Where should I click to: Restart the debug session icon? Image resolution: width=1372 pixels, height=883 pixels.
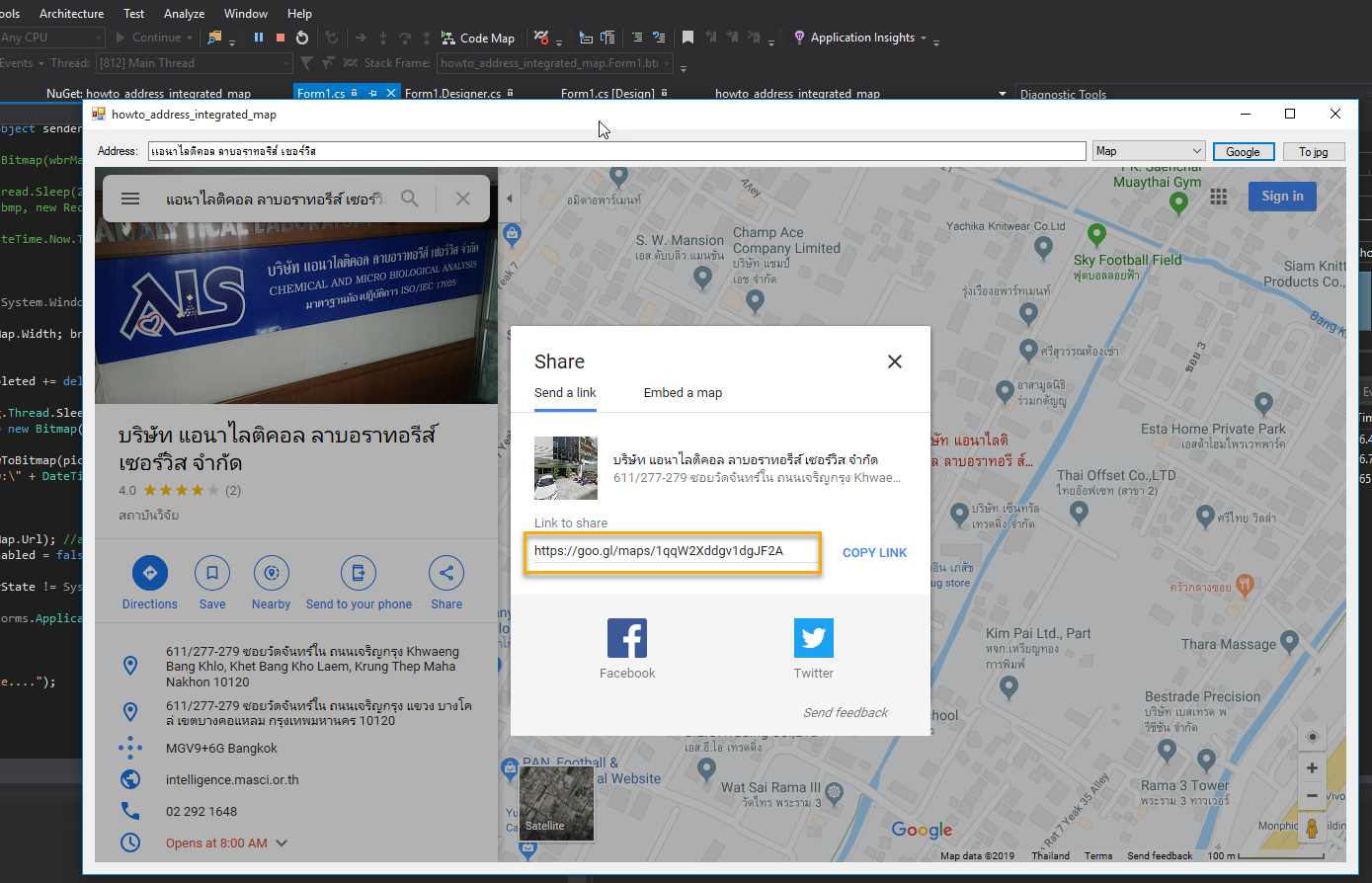tap(302, 38)
